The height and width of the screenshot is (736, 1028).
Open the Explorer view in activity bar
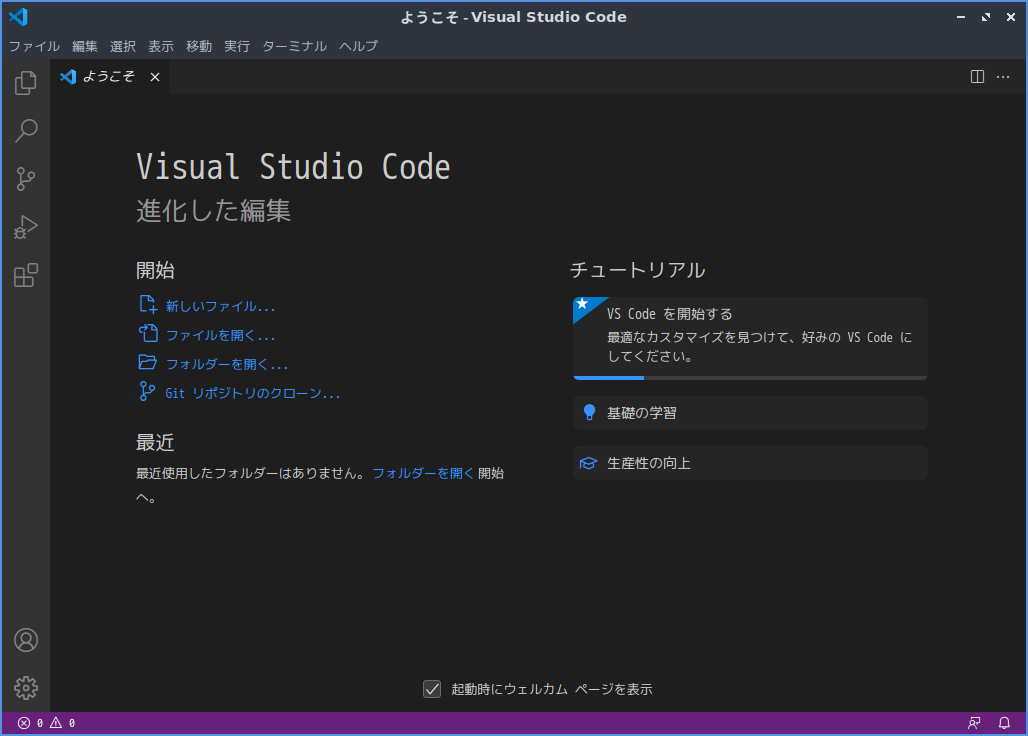pos(26,83)
